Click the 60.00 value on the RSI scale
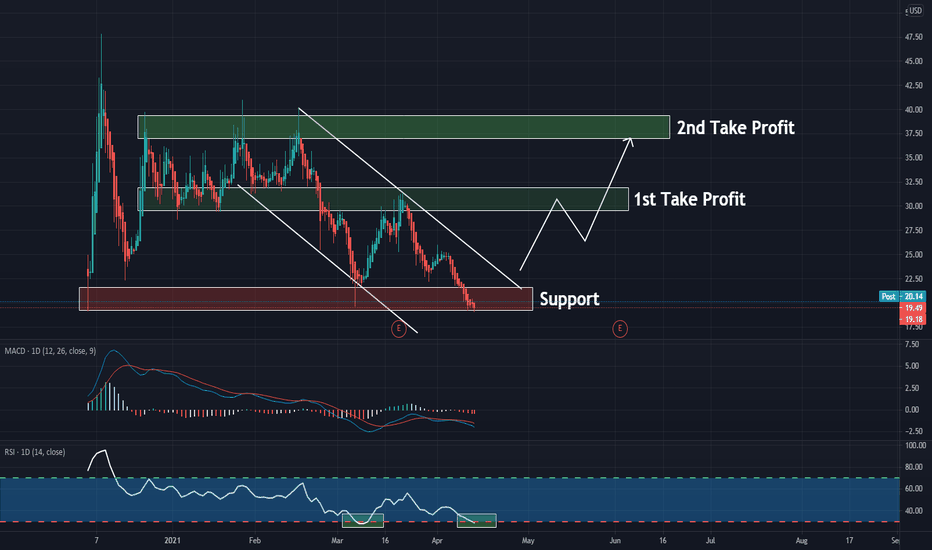 point(914,489)
